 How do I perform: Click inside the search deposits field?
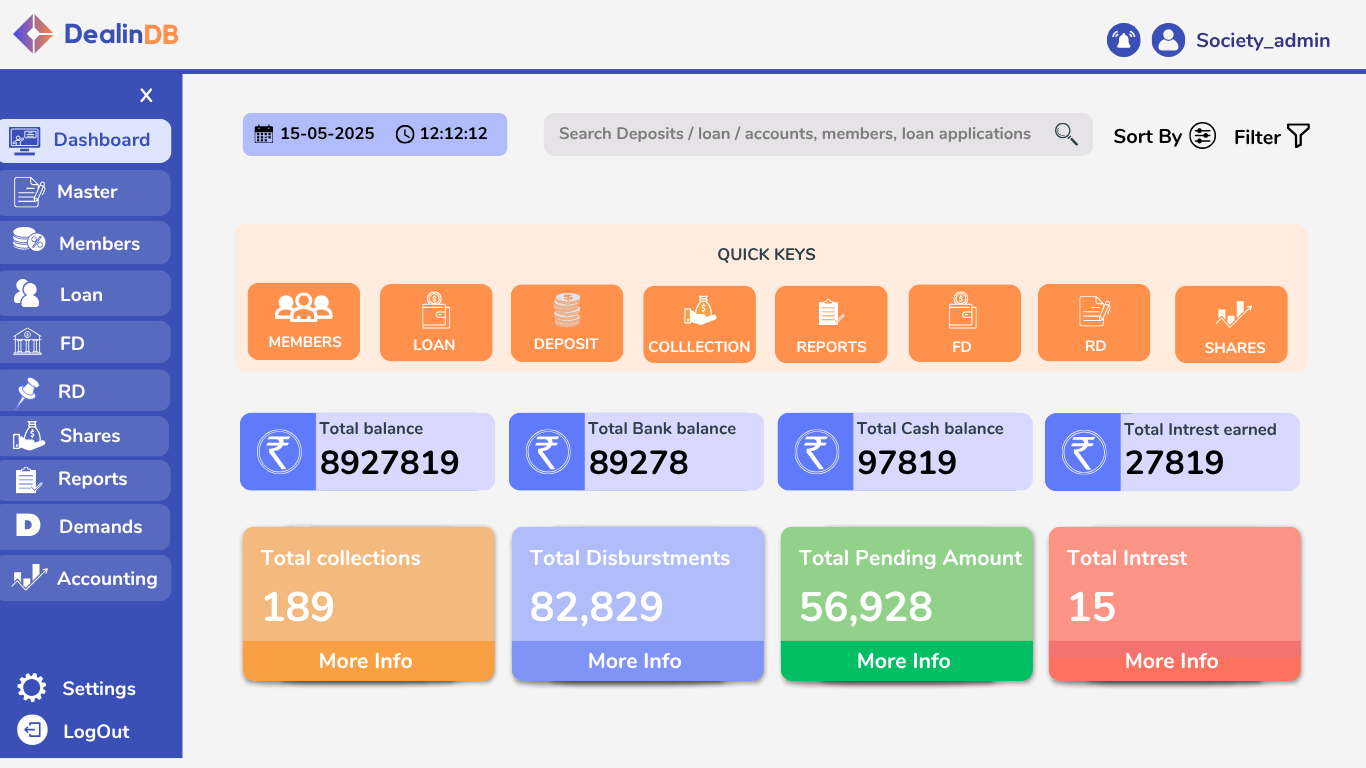[800, 133]
